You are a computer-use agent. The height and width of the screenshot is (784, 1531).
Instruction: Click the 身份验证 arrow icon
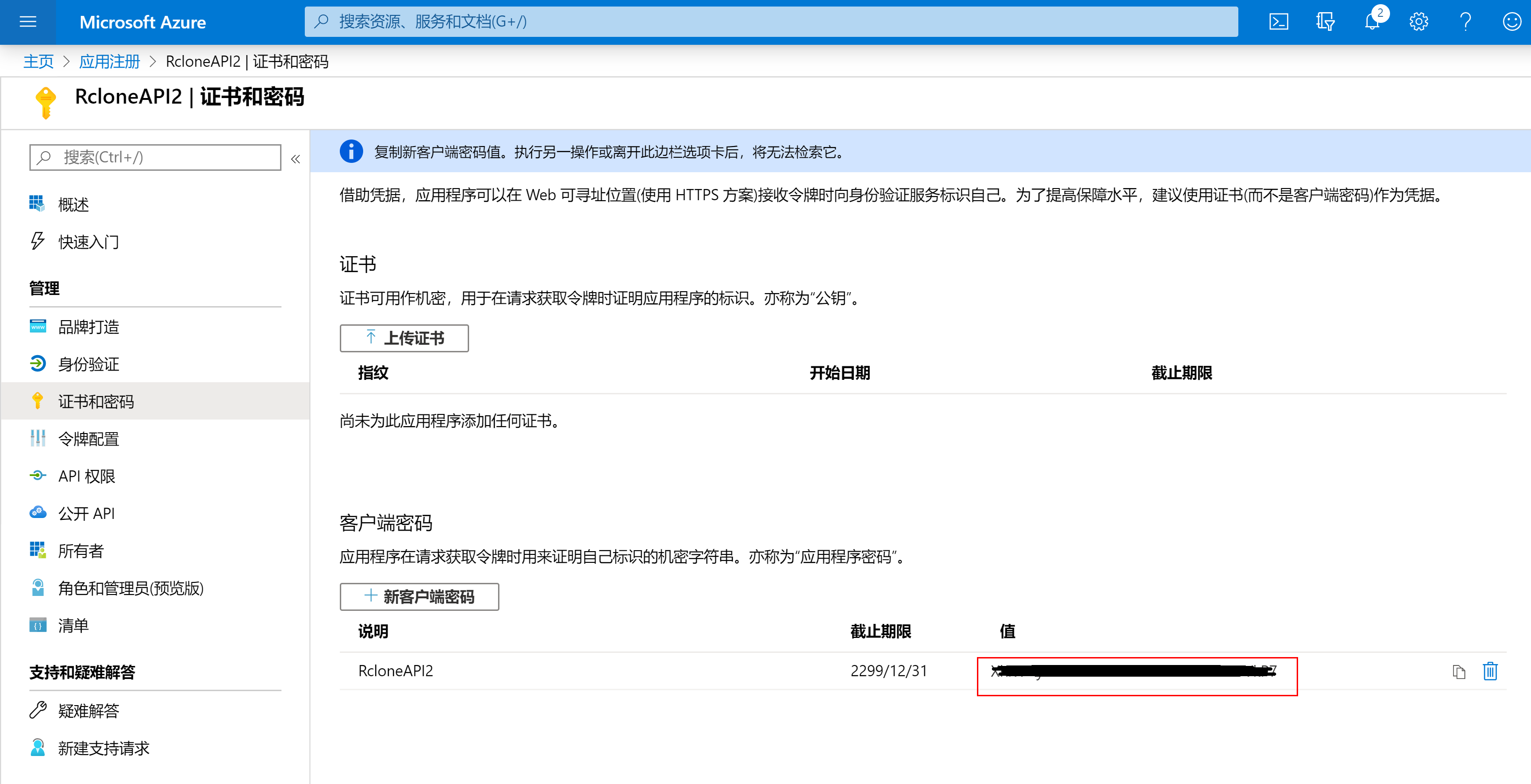(37, 363)
